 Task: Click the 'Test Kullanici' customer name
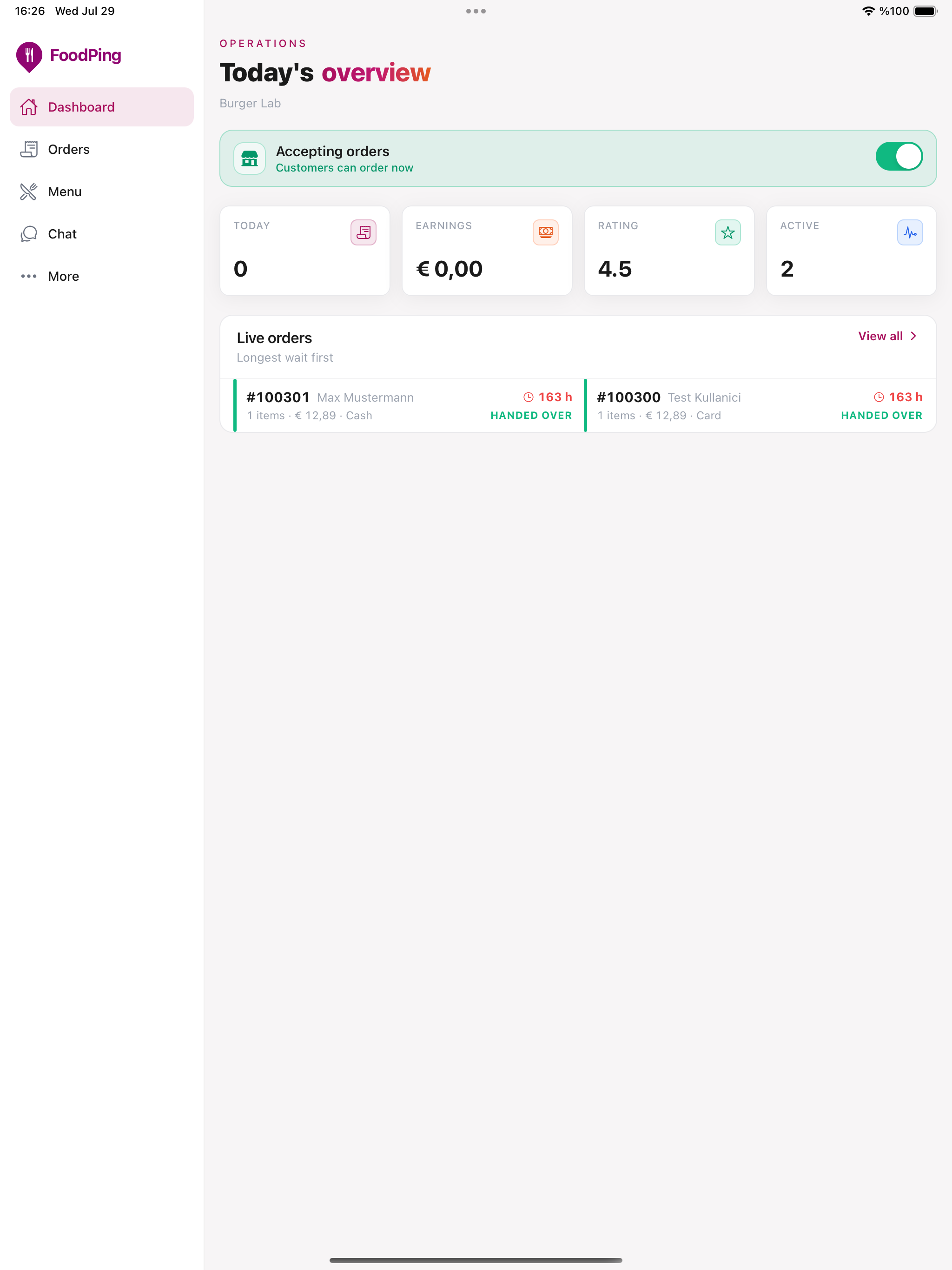[x=704, y=398]
